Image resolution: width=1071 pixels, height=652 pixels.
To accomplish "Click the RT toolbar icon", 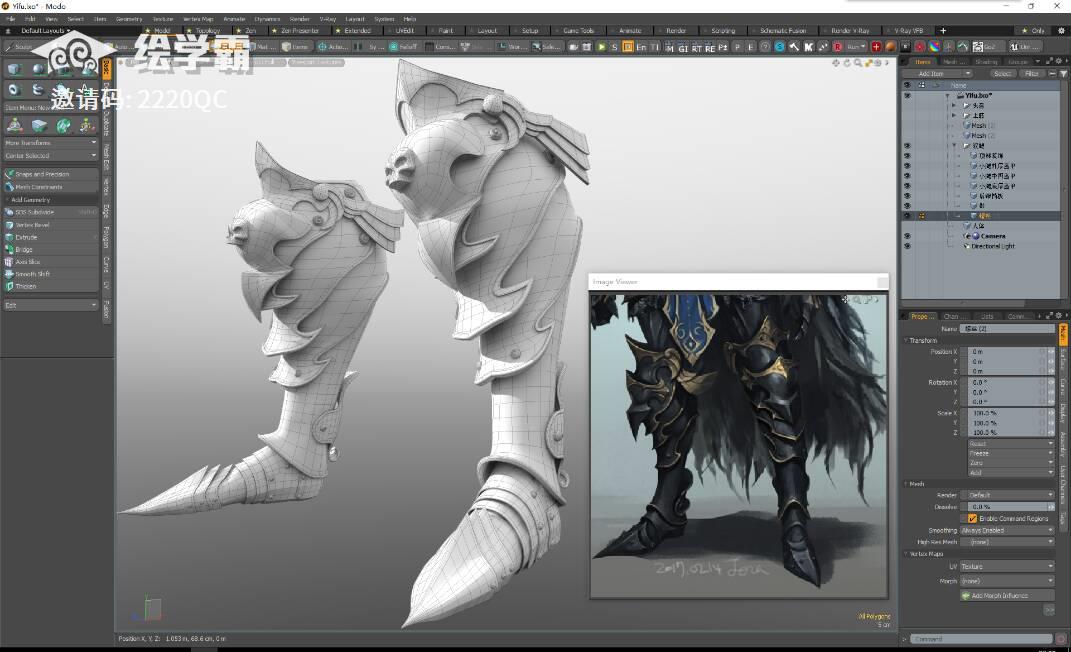I will (697, 48).
